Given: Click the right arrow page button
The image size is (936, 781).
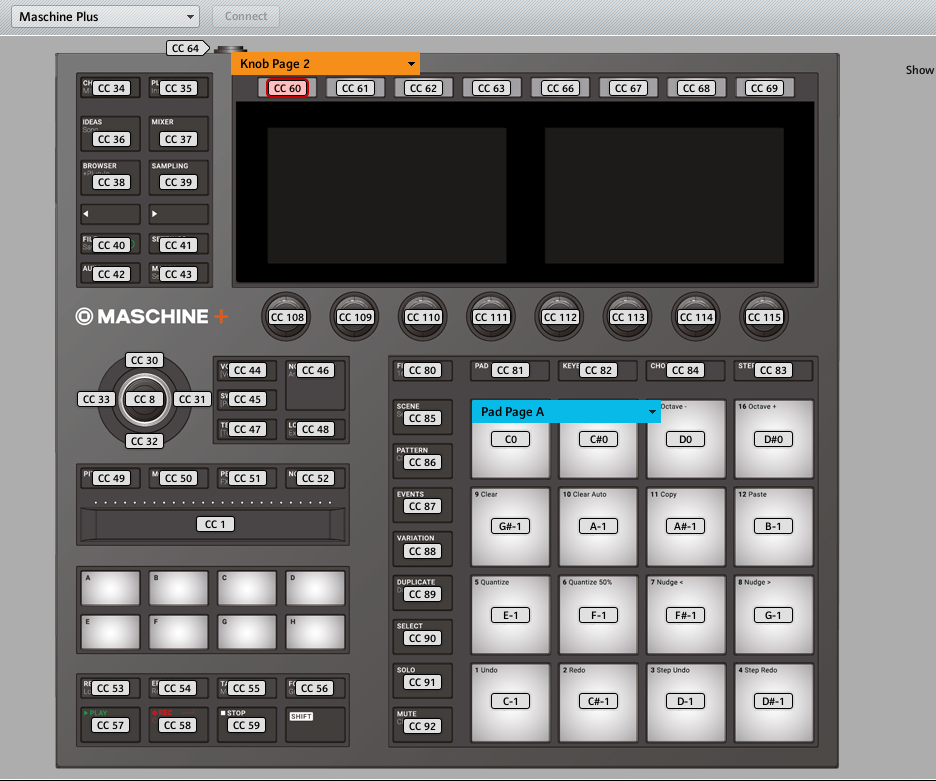Looking at the screenshot, I should pos(178,214).
